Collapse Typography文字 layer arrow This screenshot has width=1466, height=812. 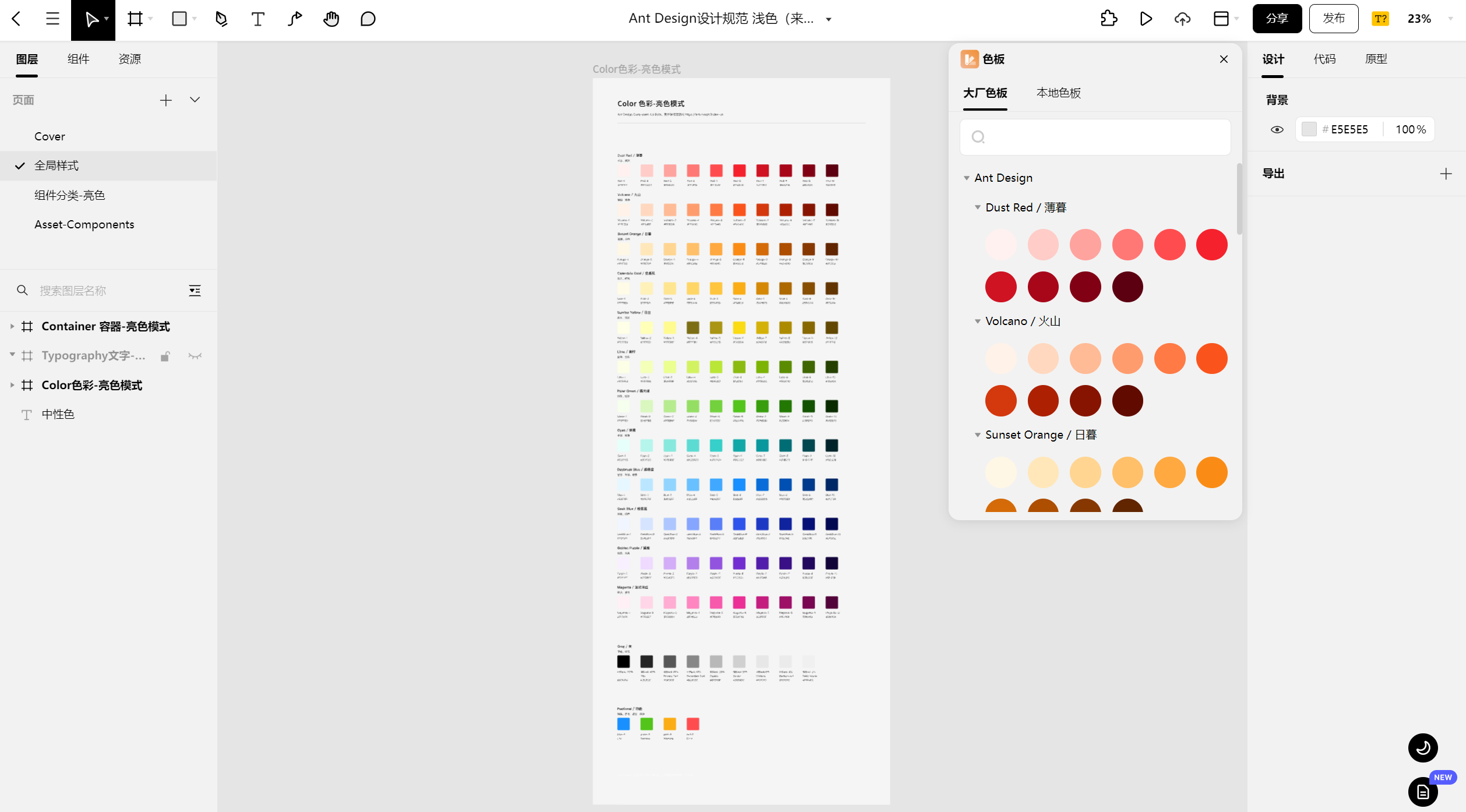click(12, 355)
